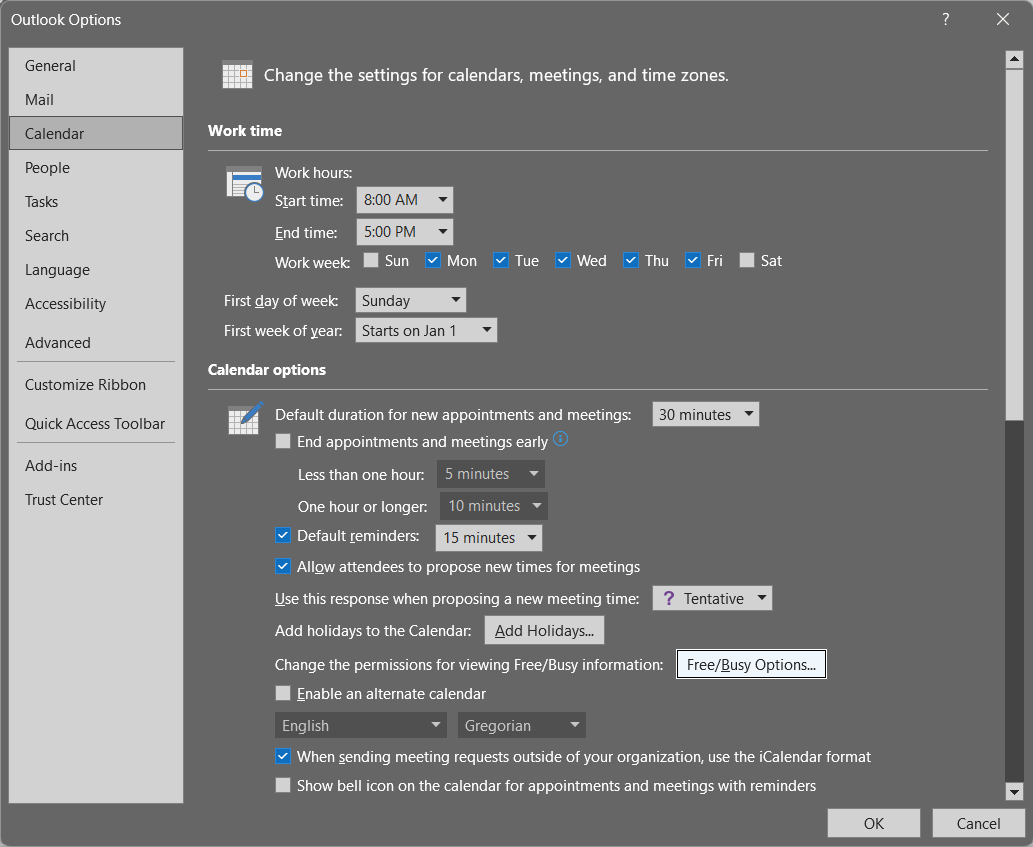Open the Trust Center page

96,499
